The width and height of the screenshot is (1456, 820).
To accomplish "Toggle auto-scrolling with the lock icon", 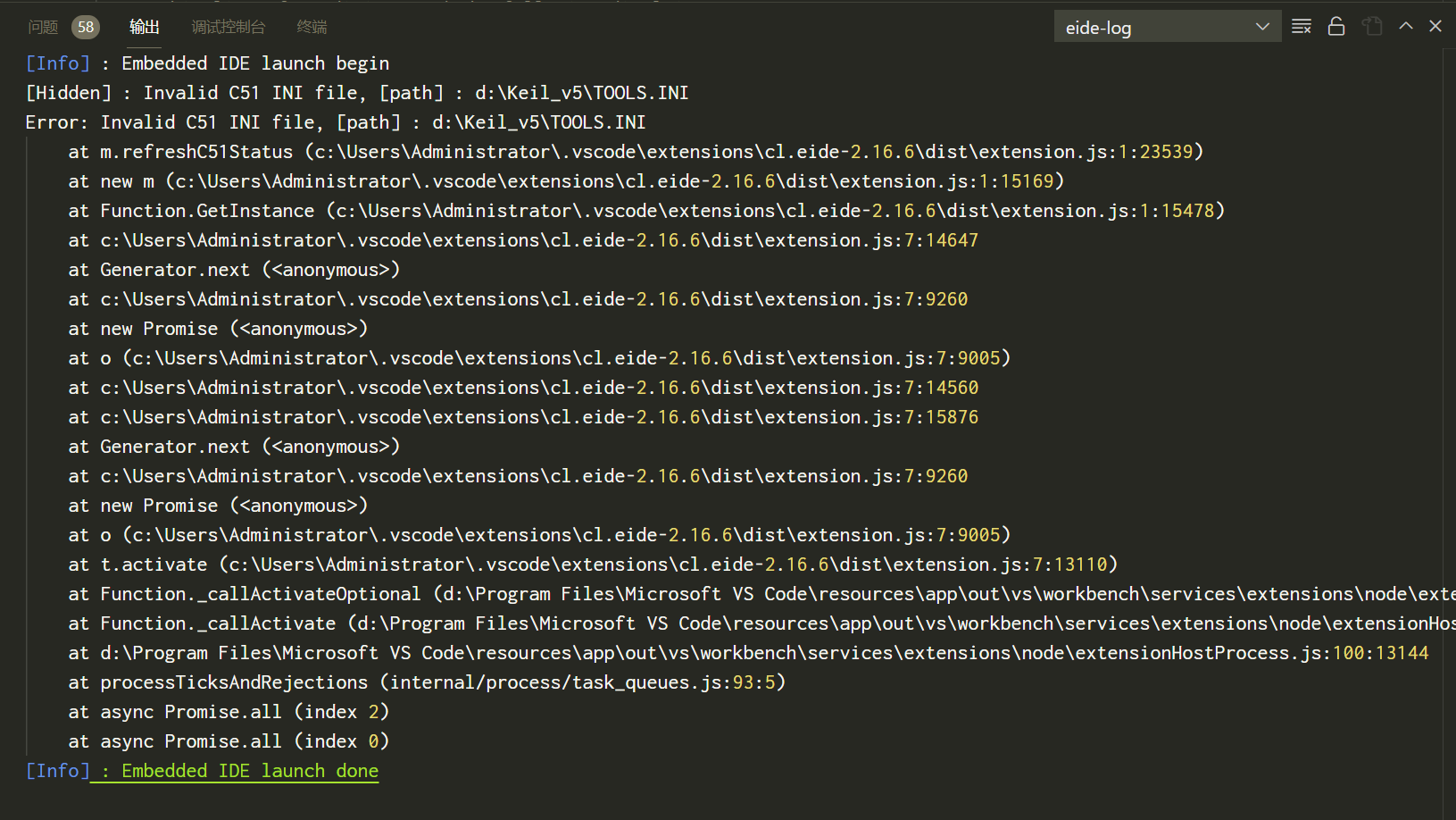I will 1336,26.
